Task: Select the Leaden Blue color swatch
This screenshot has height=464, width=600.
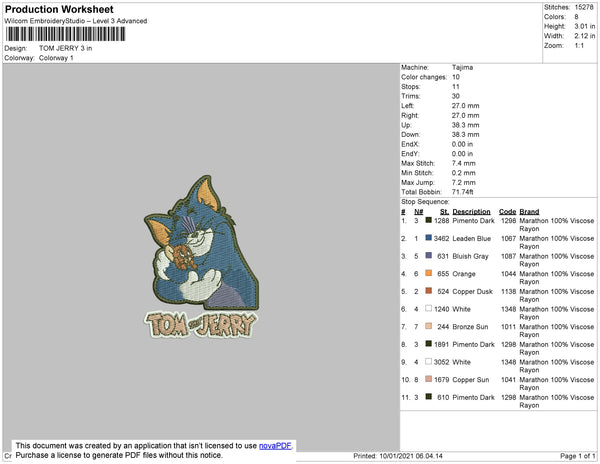Action: click(429, 238)
